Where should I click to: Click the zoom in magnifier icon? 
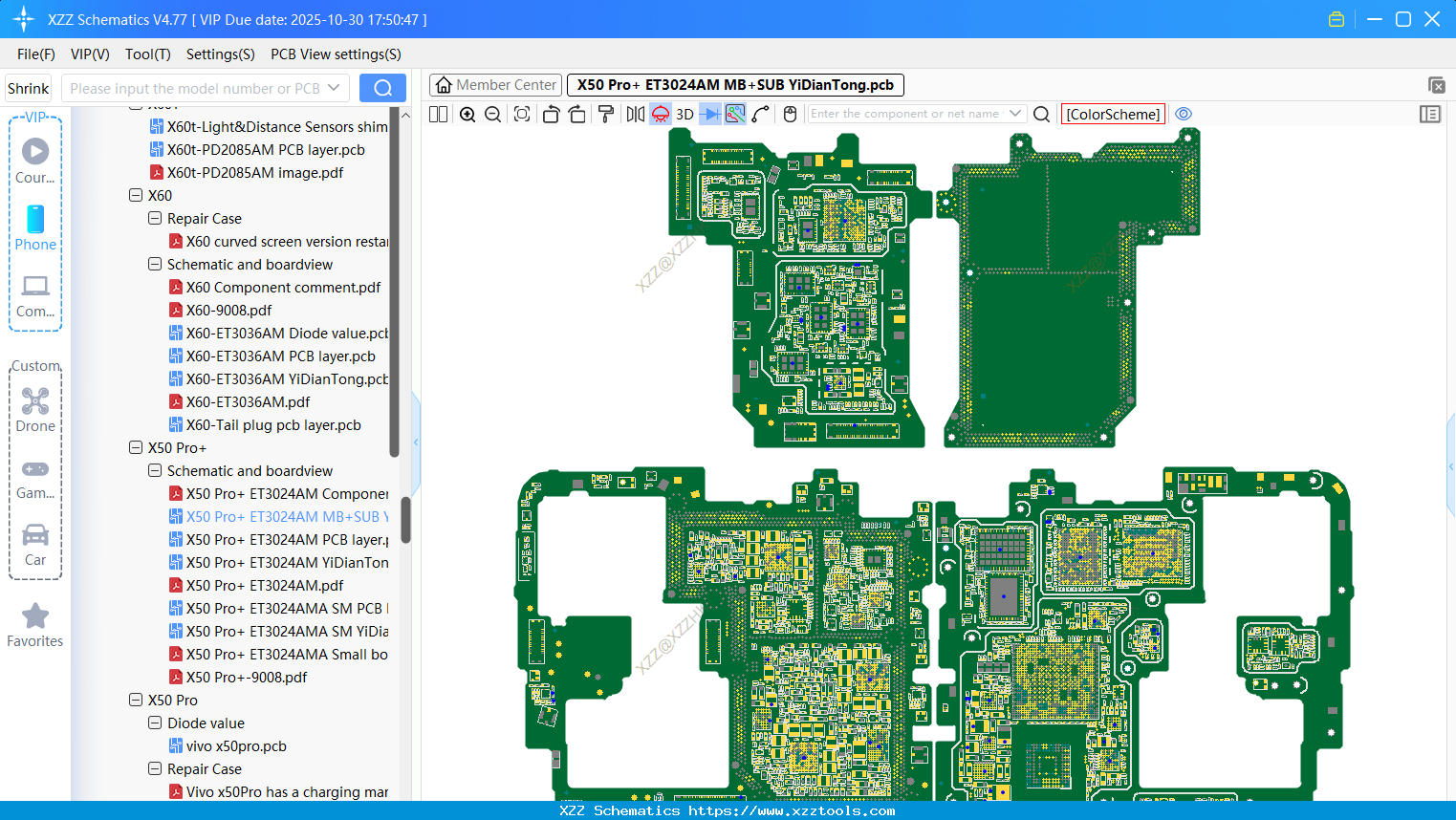pyautogui.click(x=467, y=115)
